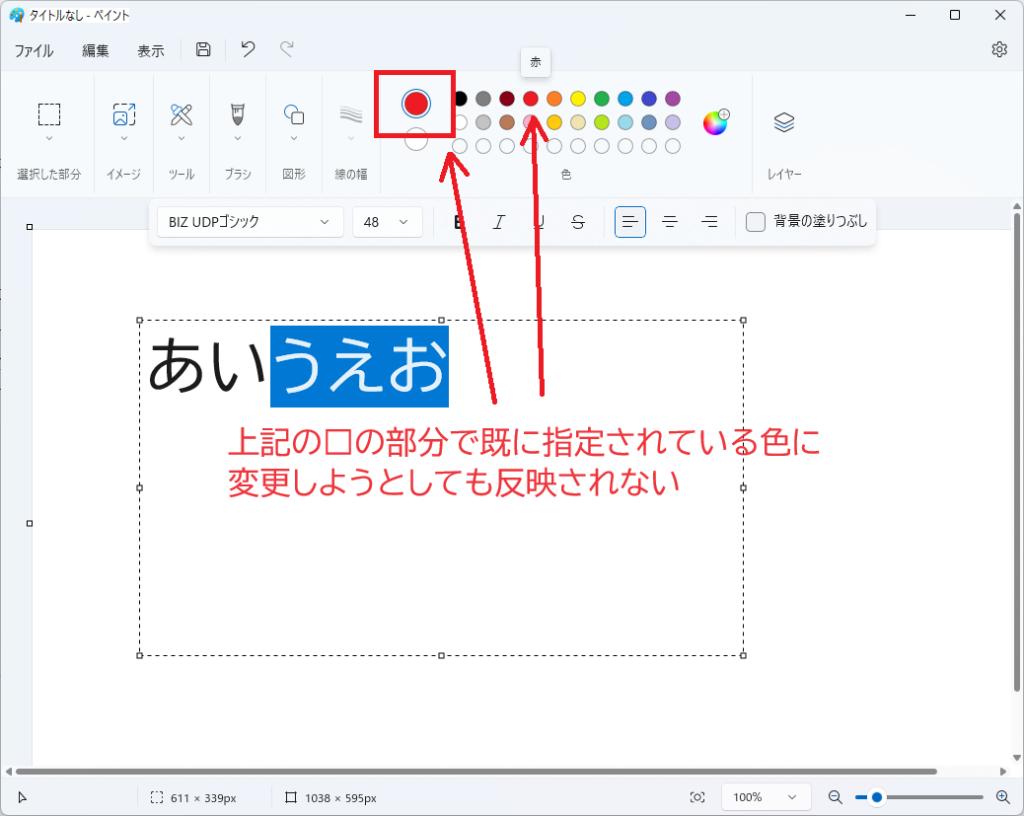Pick the gold color swatch
The height and width of the screenshot is (816, 1024).
tap(554, 122)
